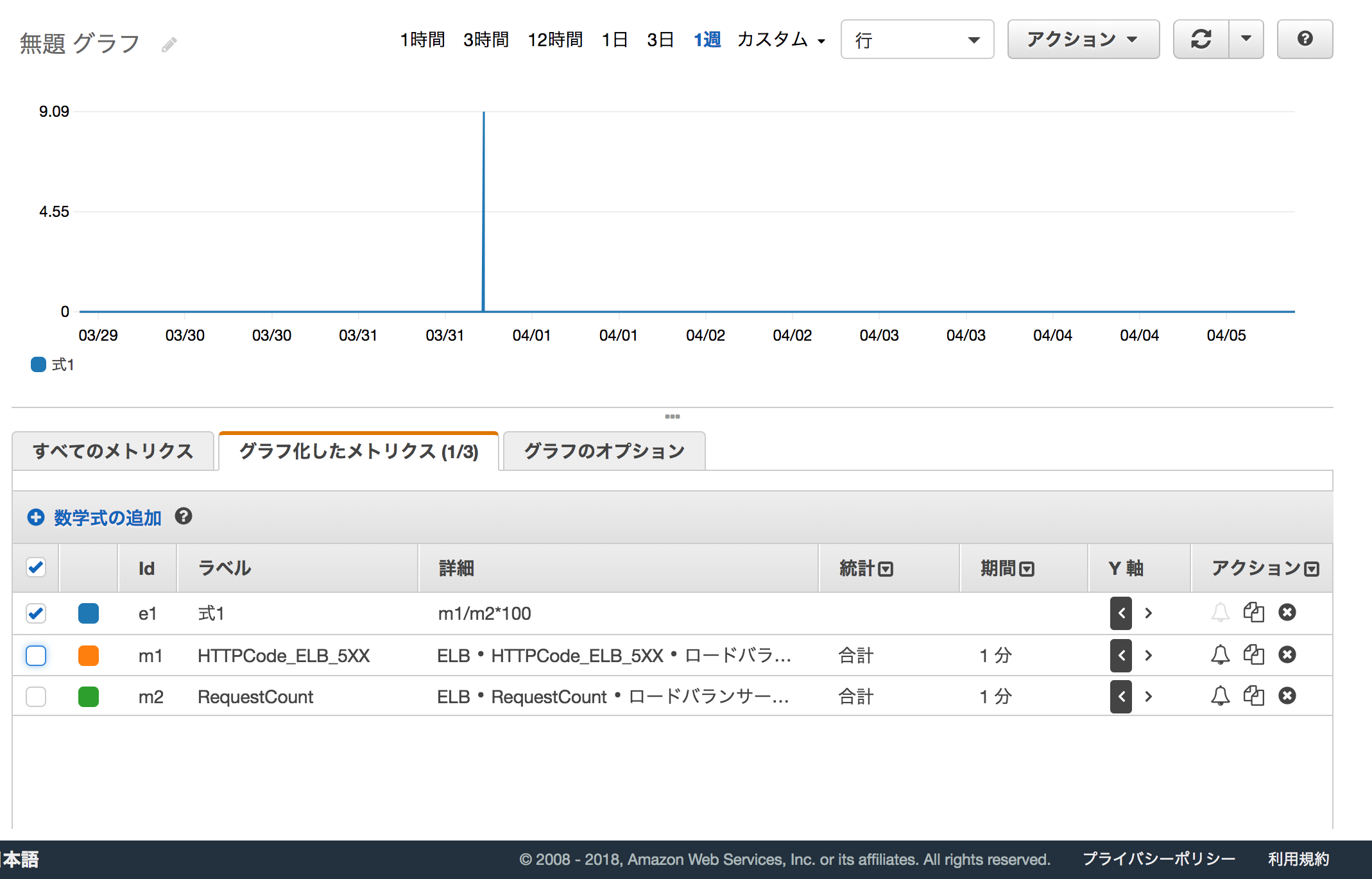
Task: Click the disabled alarm bell for e1
Action: (1220, 613)
